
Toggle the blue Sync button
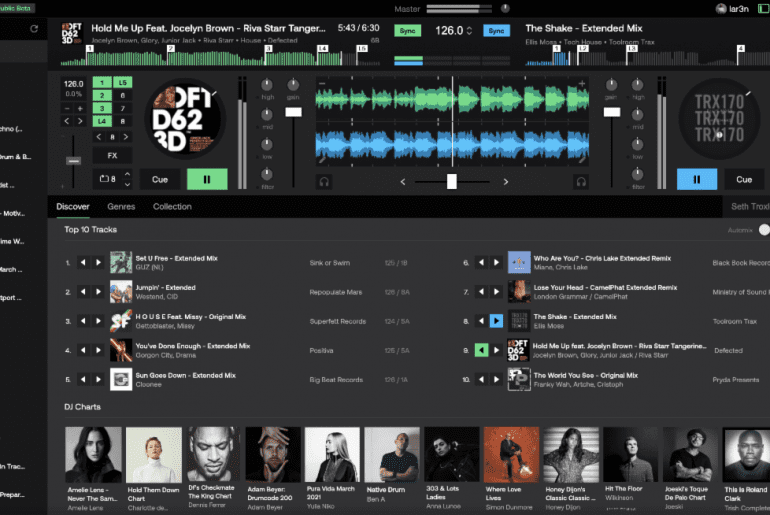(496, 30)
